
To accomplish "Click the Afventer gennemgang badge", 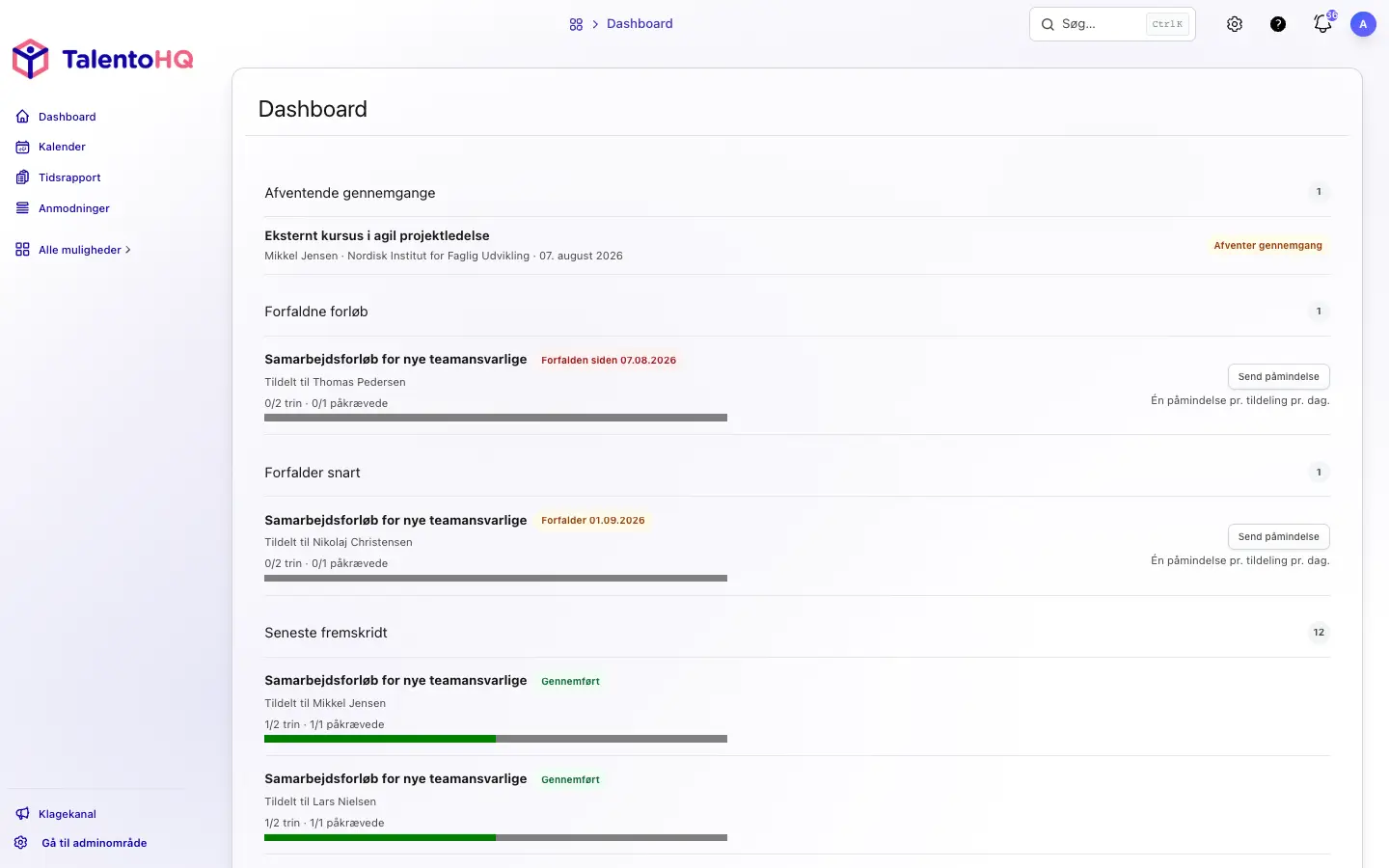I will [1267, 246].
